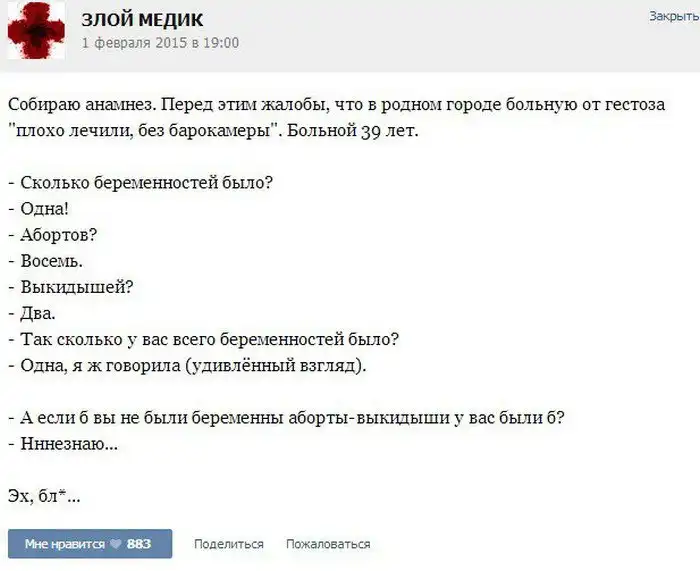Open the post date 1 февраля 2015
700x571 pixels.
pyautogui.click(x=160, y=43)
